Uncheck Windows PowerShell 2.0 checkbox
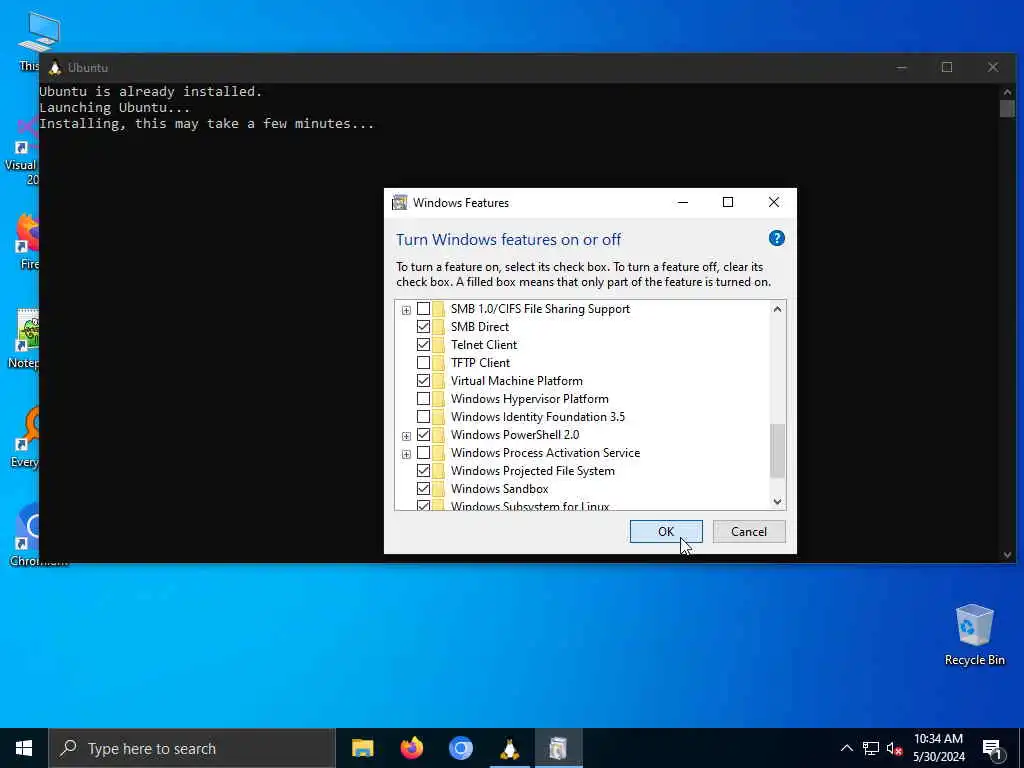Screen dimensions: 1024x768 [423, 434]
